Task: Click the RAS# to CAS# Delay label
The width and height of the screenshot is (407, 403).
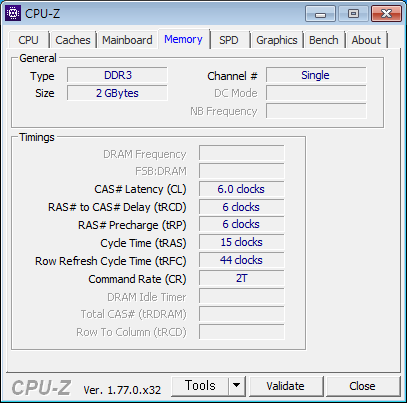Action: tap(117, 207)
